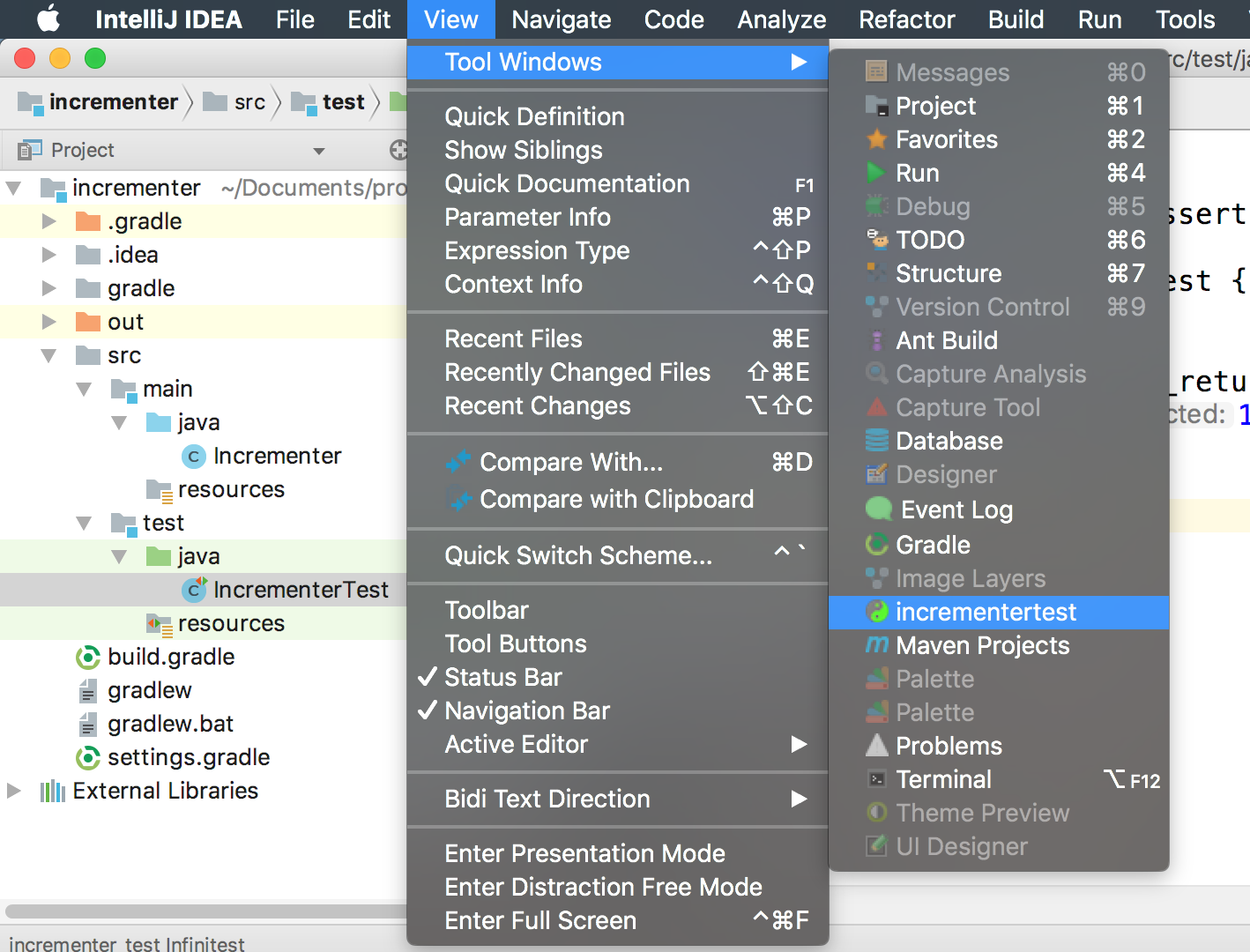The height and width of the screenshot is (952, 1250).
Task: Click the Database icon in submenu
Action: (876, 441)
